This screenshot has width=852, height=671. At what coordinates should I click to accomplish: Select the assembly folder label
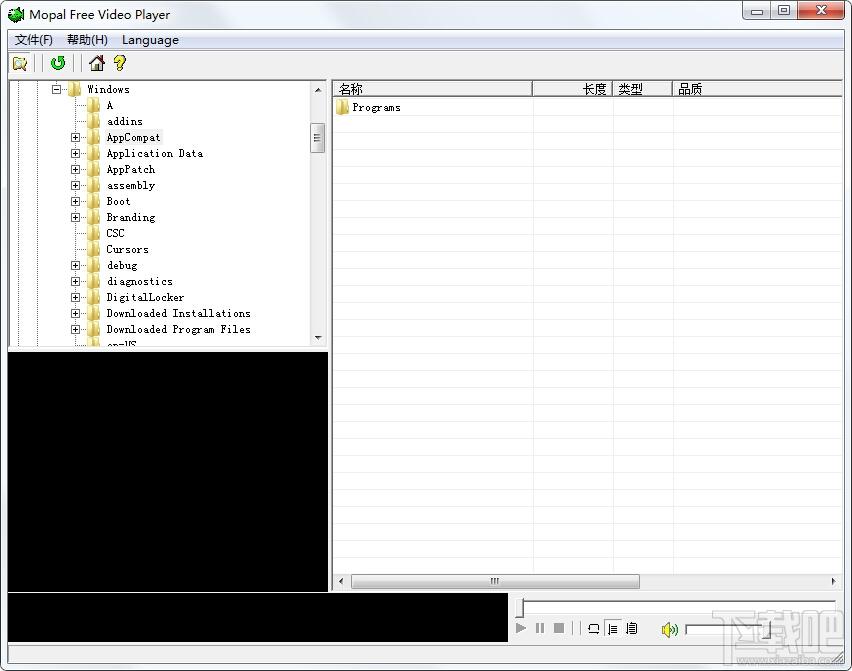coord(131,185)
